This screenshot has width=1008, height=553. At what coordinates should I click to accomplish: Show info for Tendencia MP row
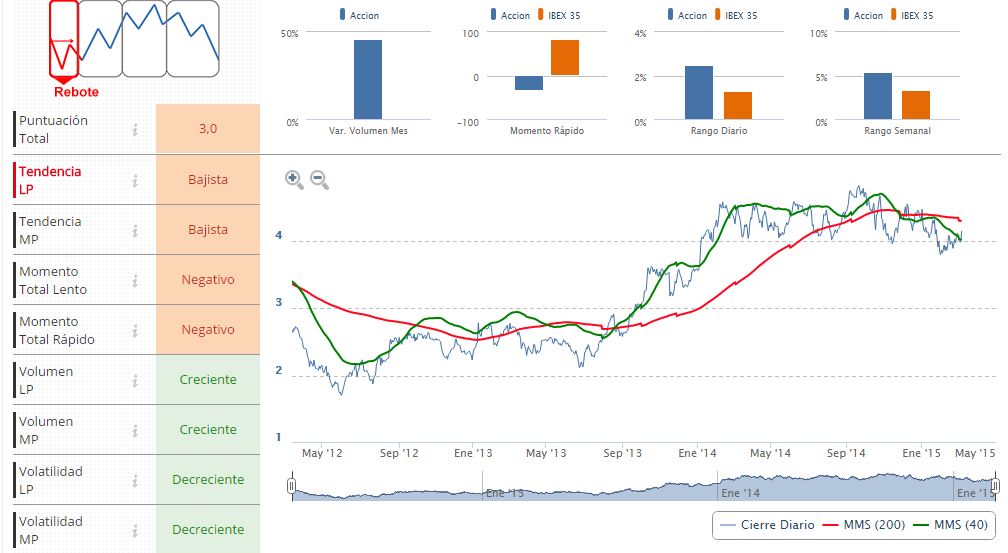pos(134,230)
